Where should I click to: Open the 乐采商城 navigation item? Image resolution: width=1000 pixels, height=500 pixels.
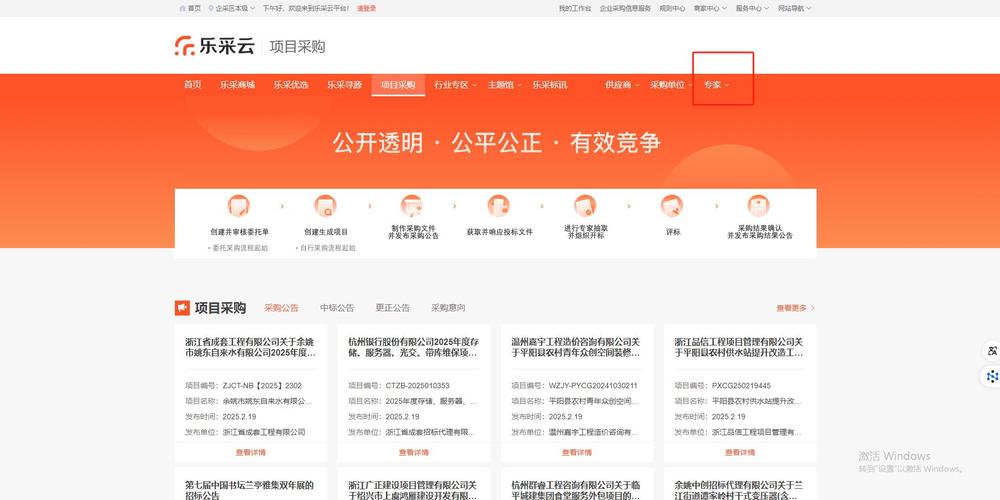click(x=238, y=85)
